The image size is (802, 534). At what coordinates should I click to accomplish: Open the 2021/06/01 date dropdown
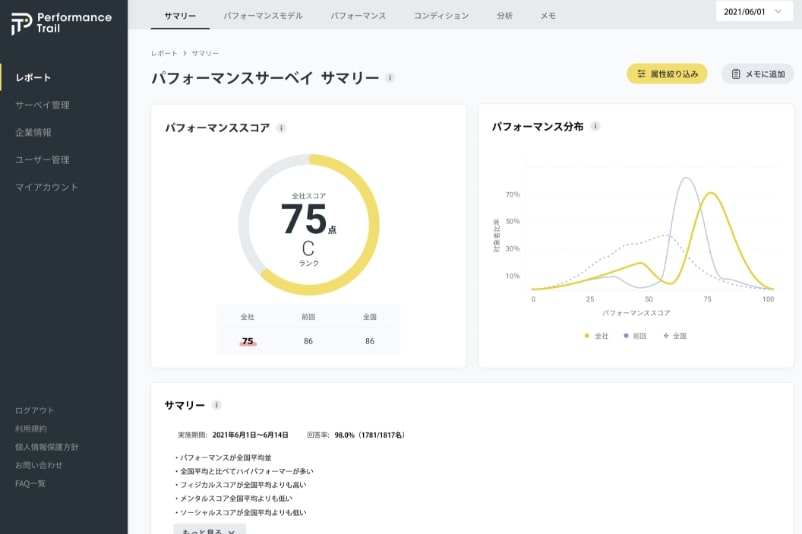[x=754, y=12]
